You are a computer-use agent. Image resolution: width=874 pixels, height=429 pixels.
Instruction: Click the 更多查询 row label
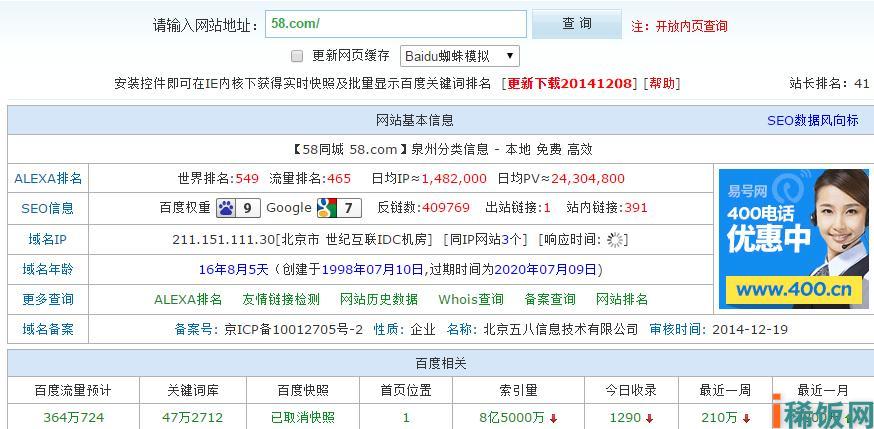[x=48, y=299]
